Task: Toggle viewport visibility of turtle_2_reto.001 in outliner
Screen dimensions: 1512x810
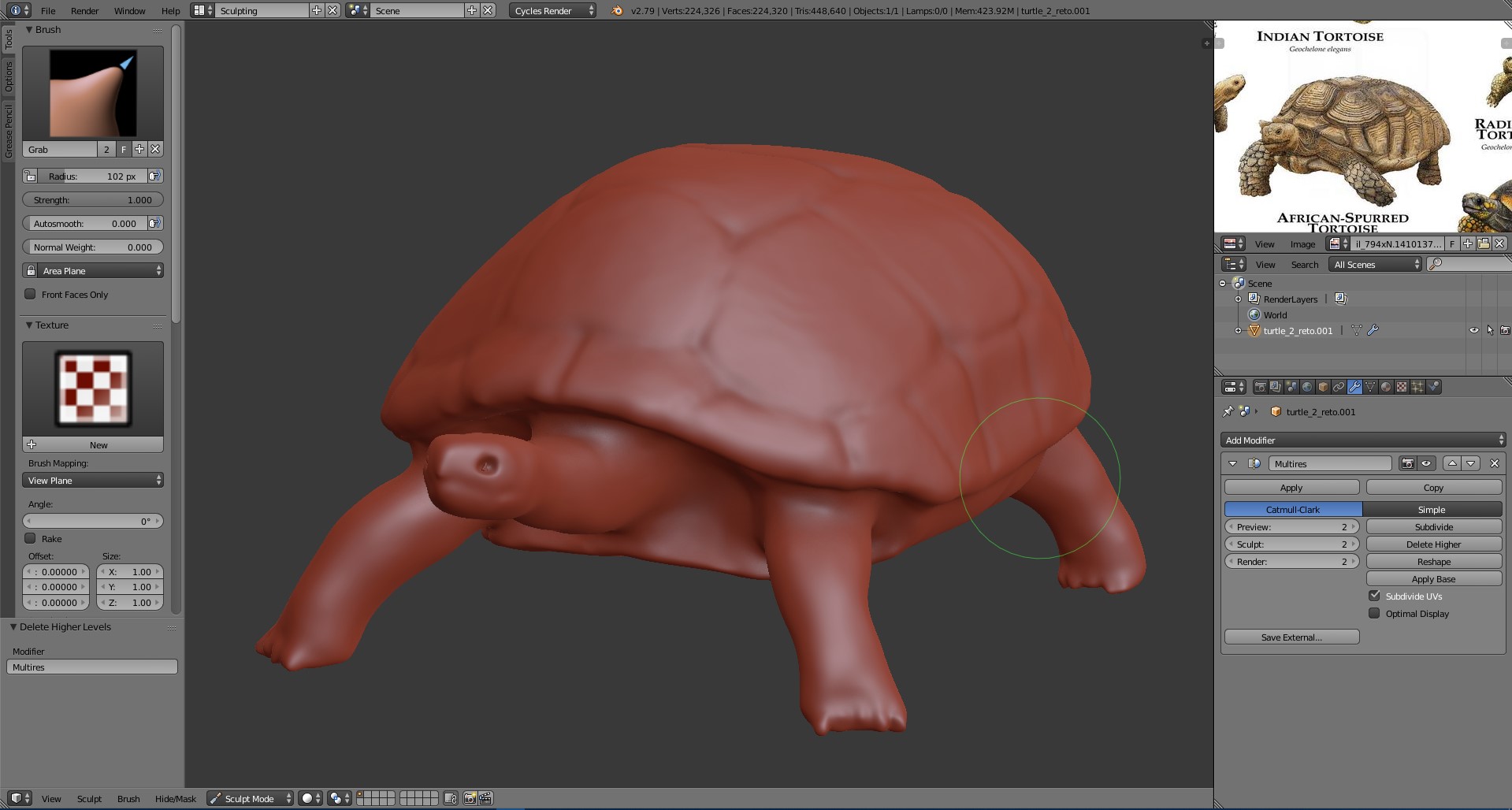Action: click(x=1473, y=330)
